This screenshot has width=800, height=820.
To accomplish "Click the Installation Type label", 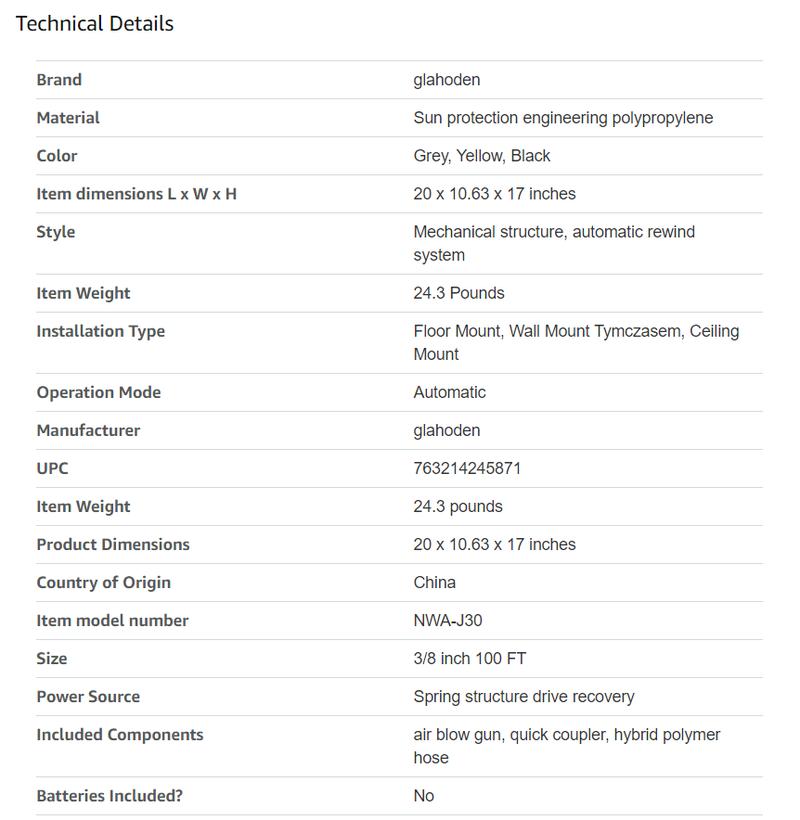I will pyautogui.click(x=100, y=331).
